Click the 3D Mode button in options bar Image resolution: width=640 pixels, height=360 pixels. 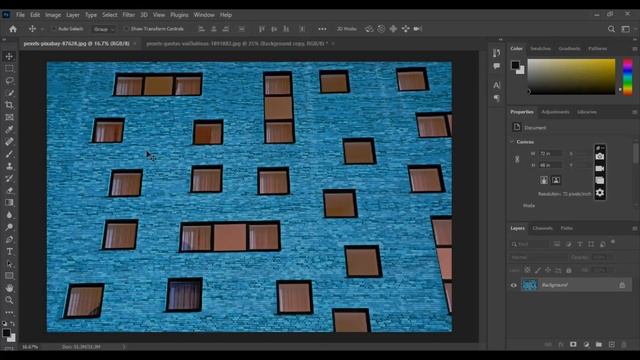coord(347,29)
